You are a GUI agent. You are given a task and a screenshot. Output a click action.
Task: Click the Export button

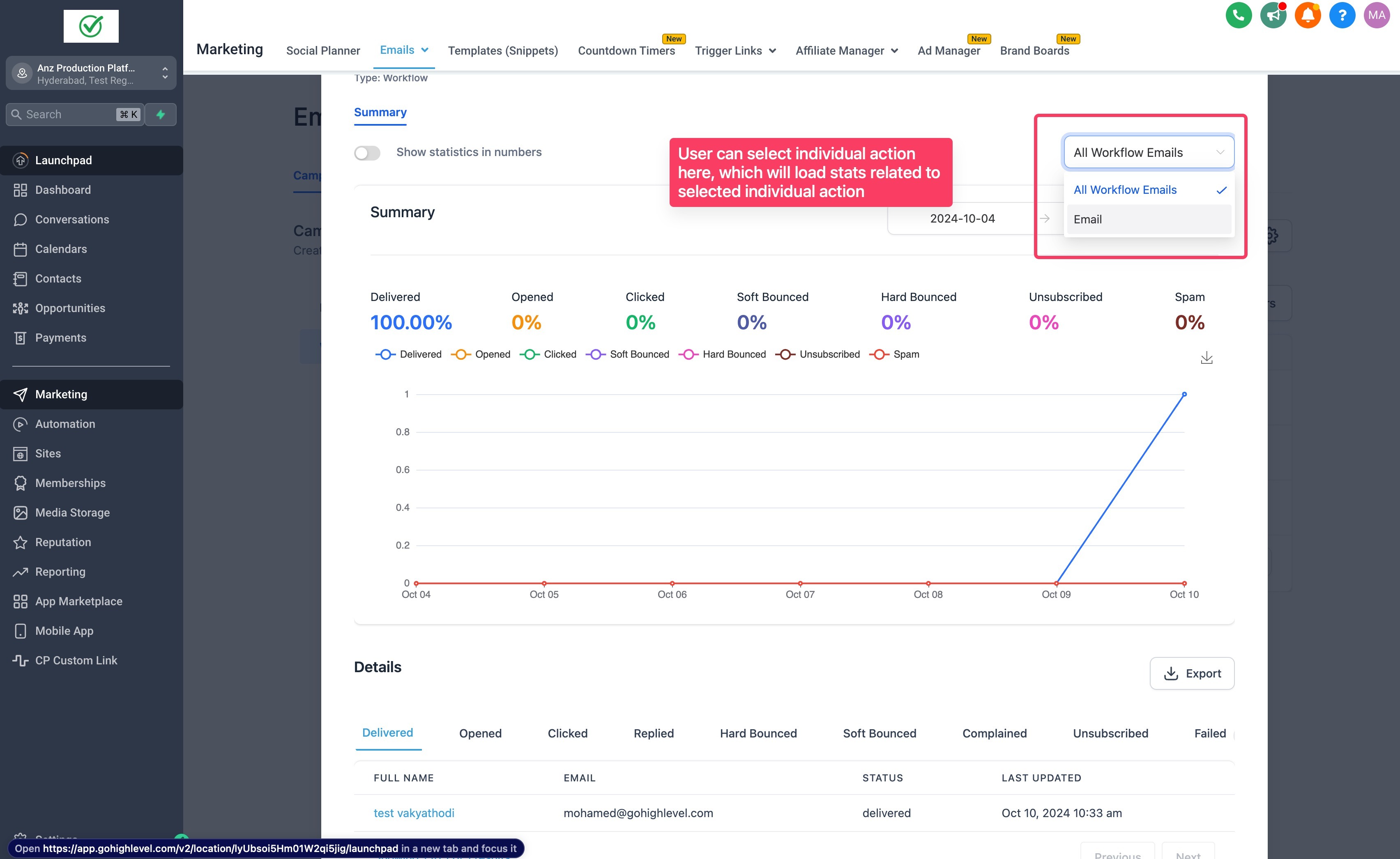click(1191, 673)
